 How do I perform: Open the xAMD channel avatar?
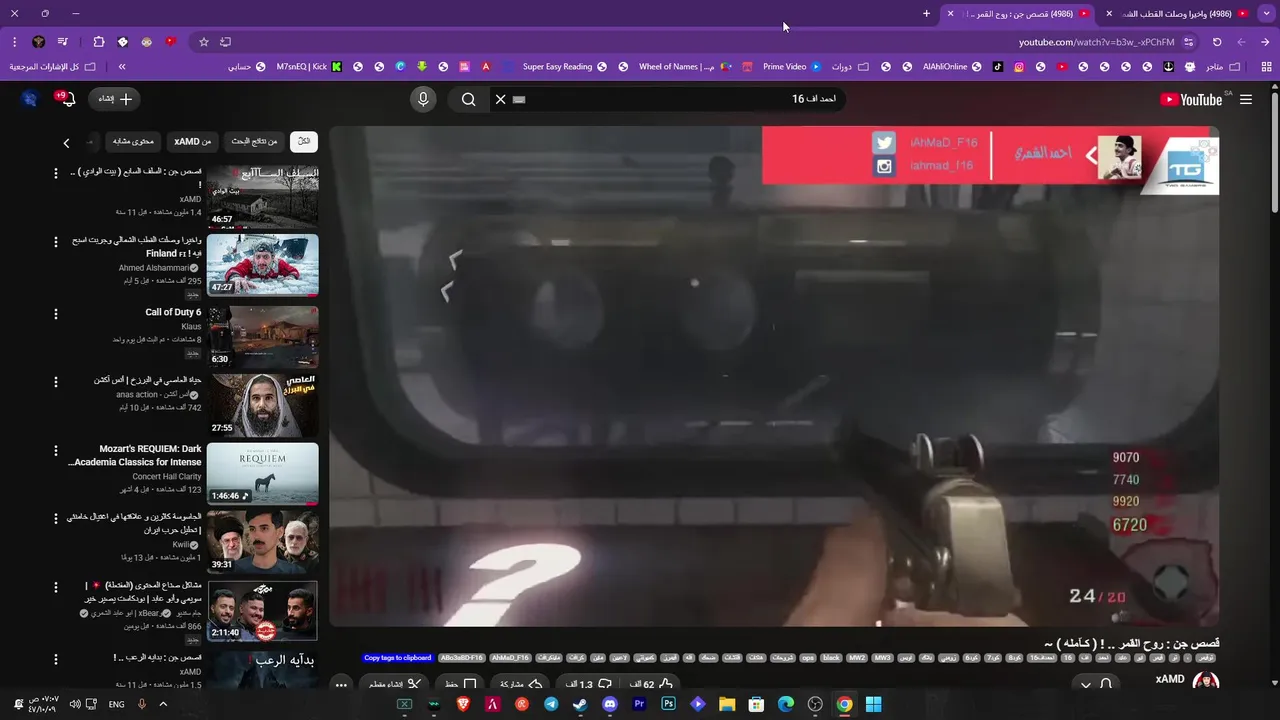tap(1205, 681)
